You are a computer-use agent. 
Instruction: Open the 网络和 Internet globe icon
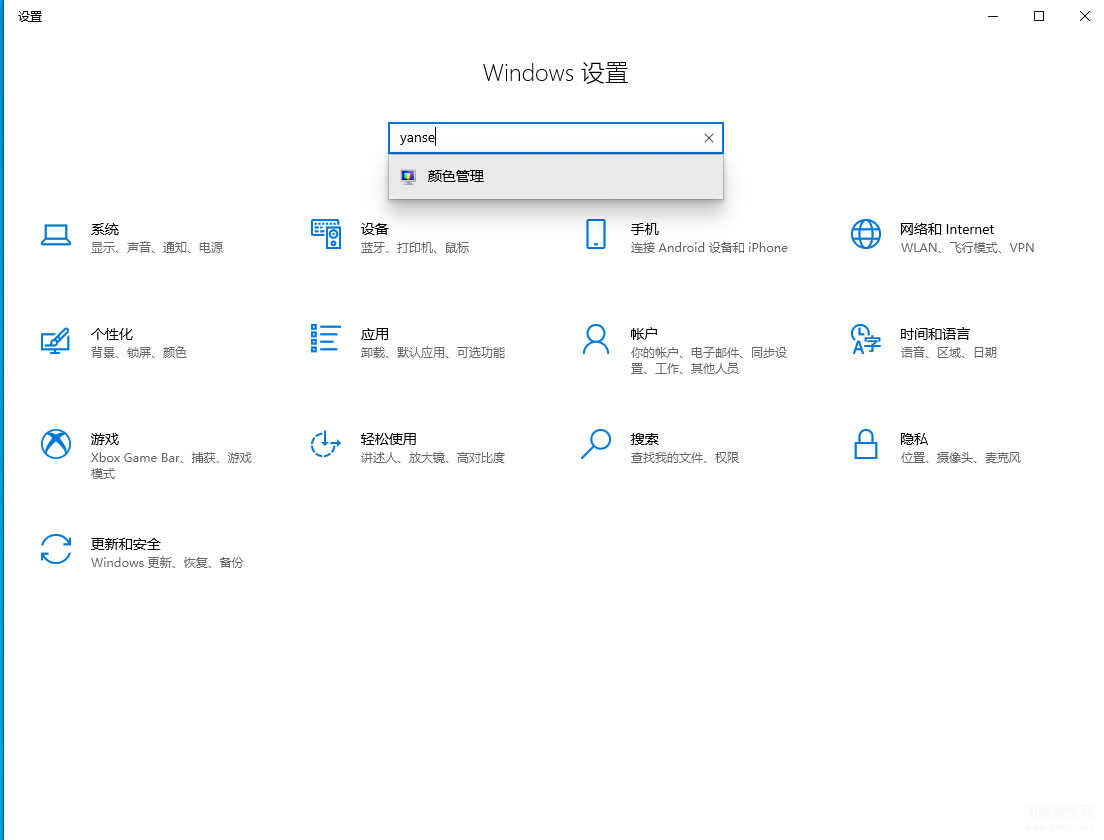click(x=865, y=234)
